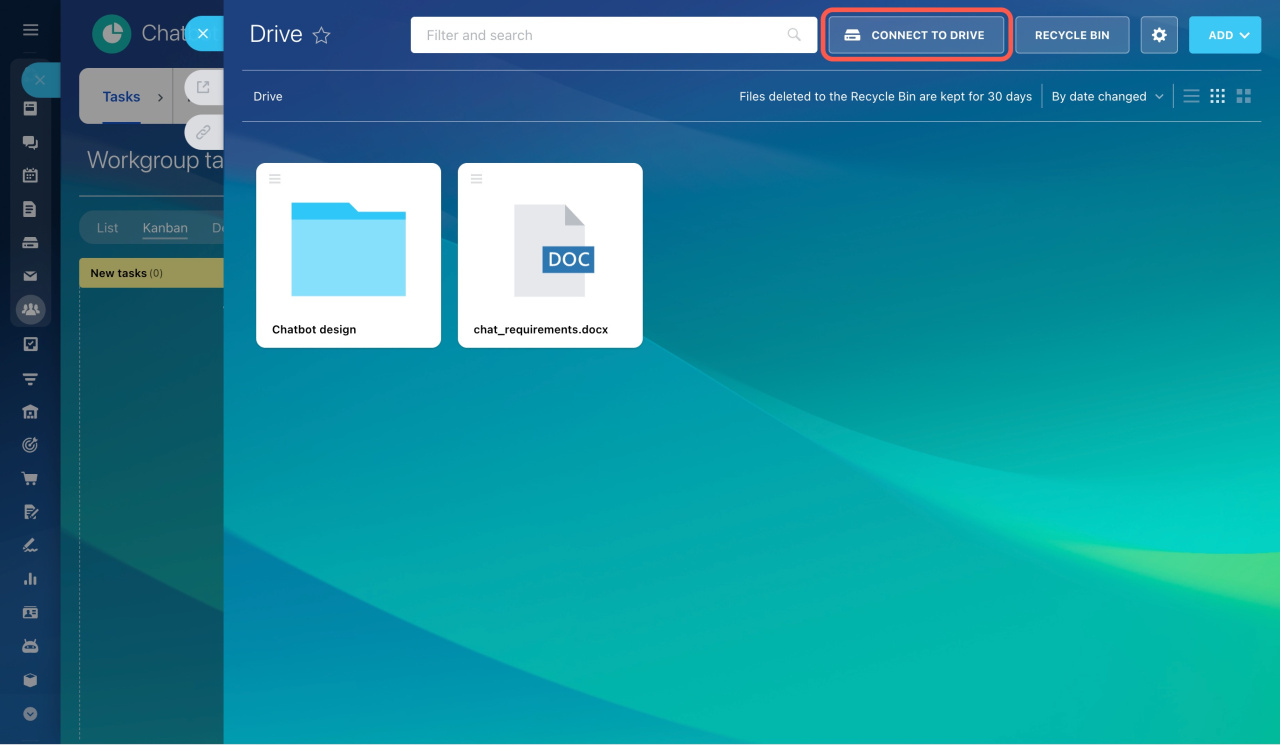Open the hamburger menu in left sidebar

pyautogui.click(x=30, y=30)
